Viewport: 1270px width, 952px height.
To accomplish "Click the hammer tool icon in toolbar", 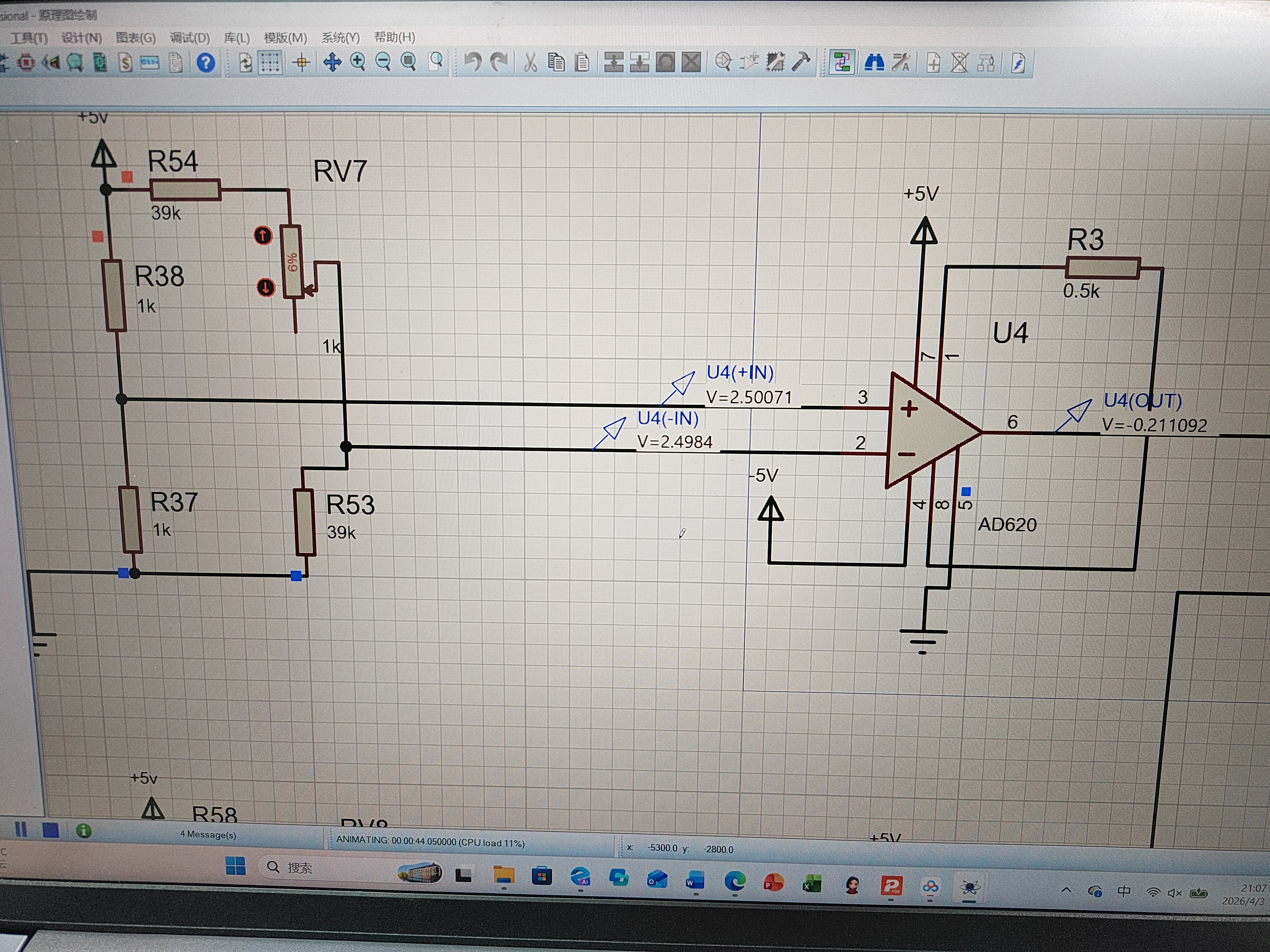I will coord(801,62).
